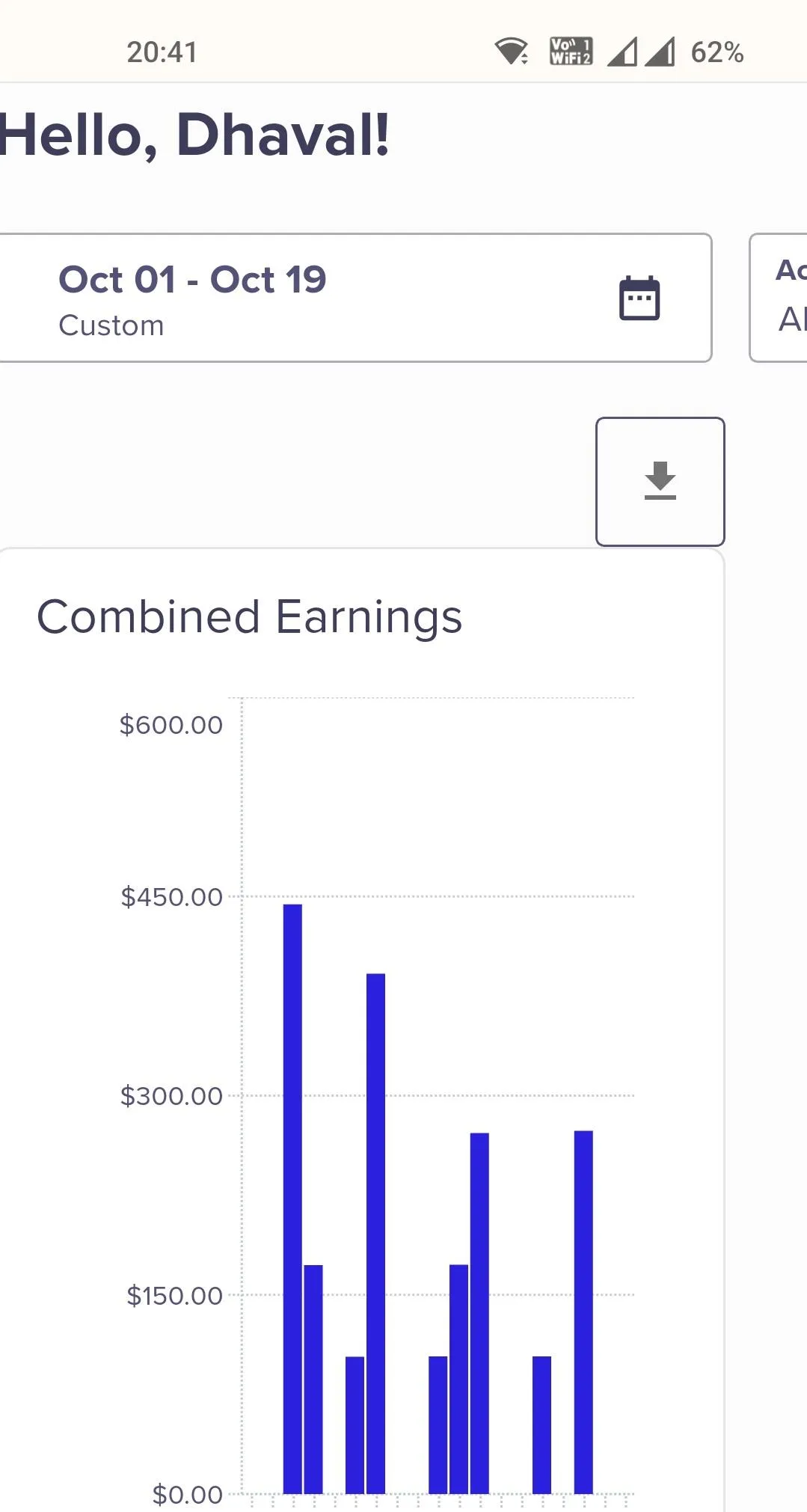The image size is (807, 1512).
Task: Tap the Wi-Fi status icon
Action: (x=512, y=52)
